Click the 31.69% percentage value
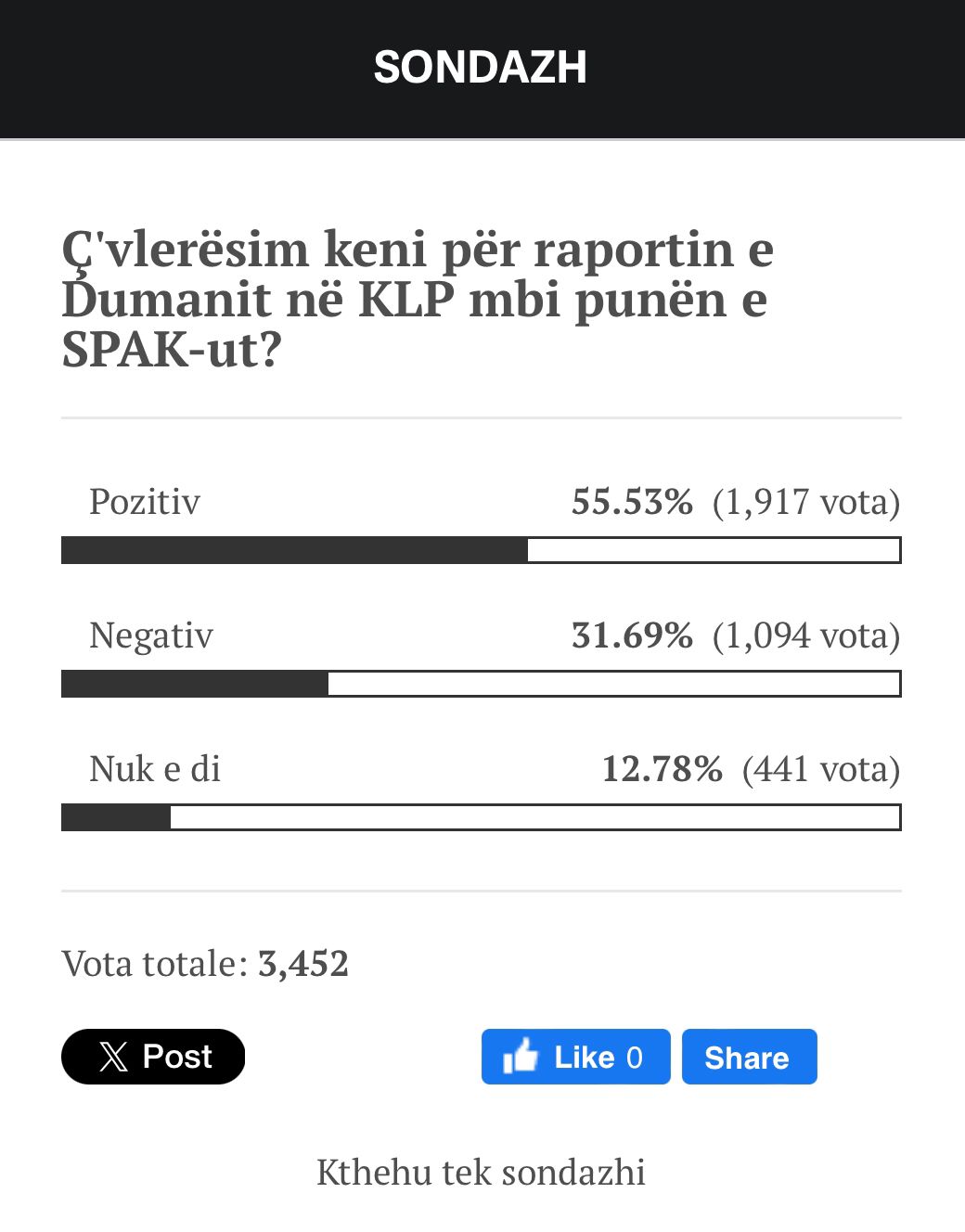This screenshot has width=965, height=1232. click(632, 635)
